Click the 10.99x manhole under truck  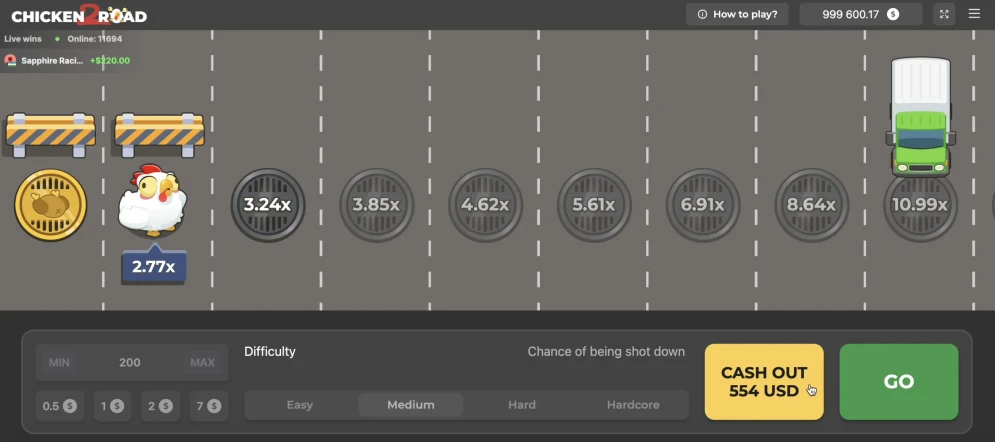tap(920, 205)
